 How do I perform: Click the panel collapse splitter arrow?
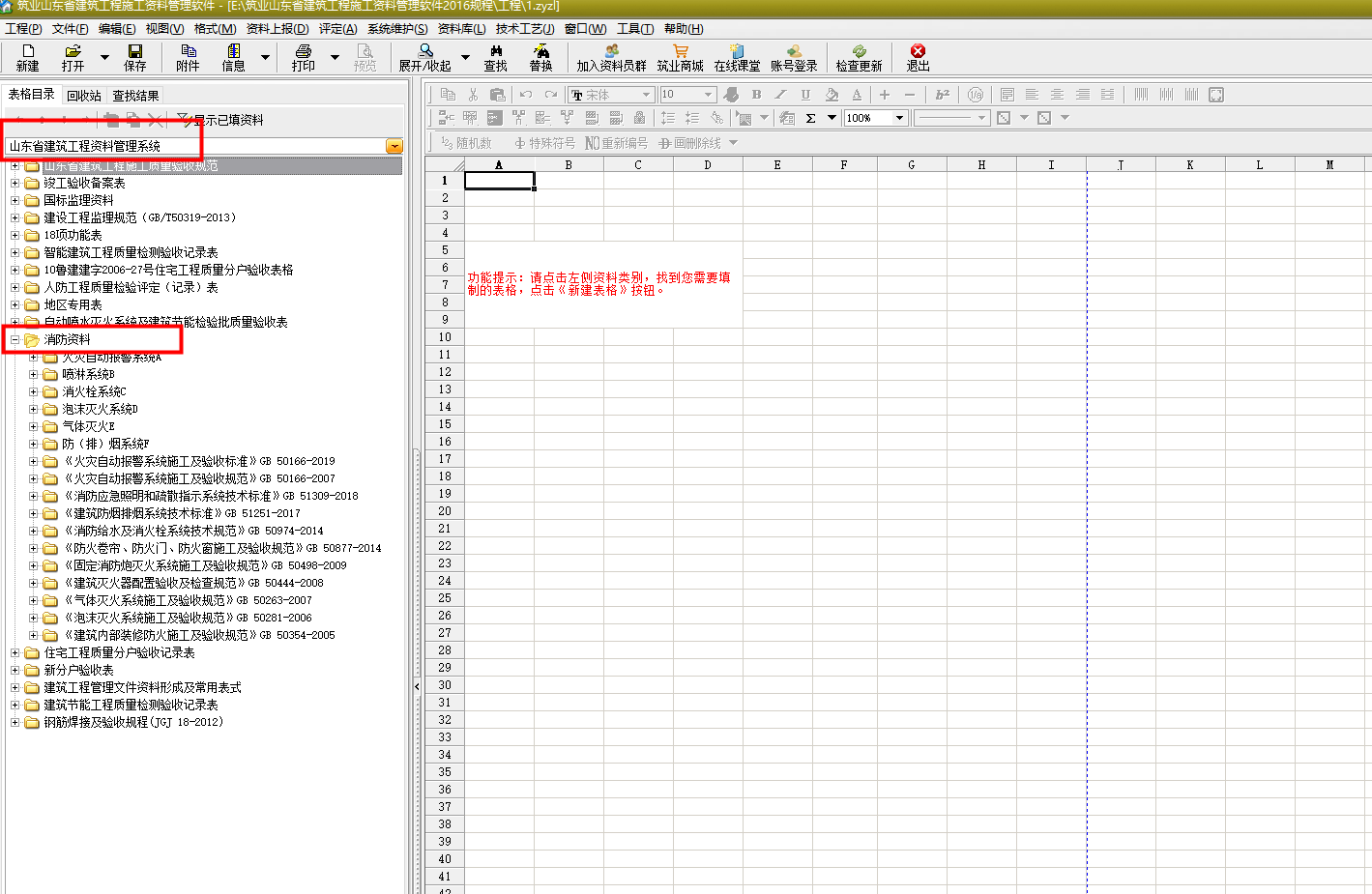[x=417, y=686]
